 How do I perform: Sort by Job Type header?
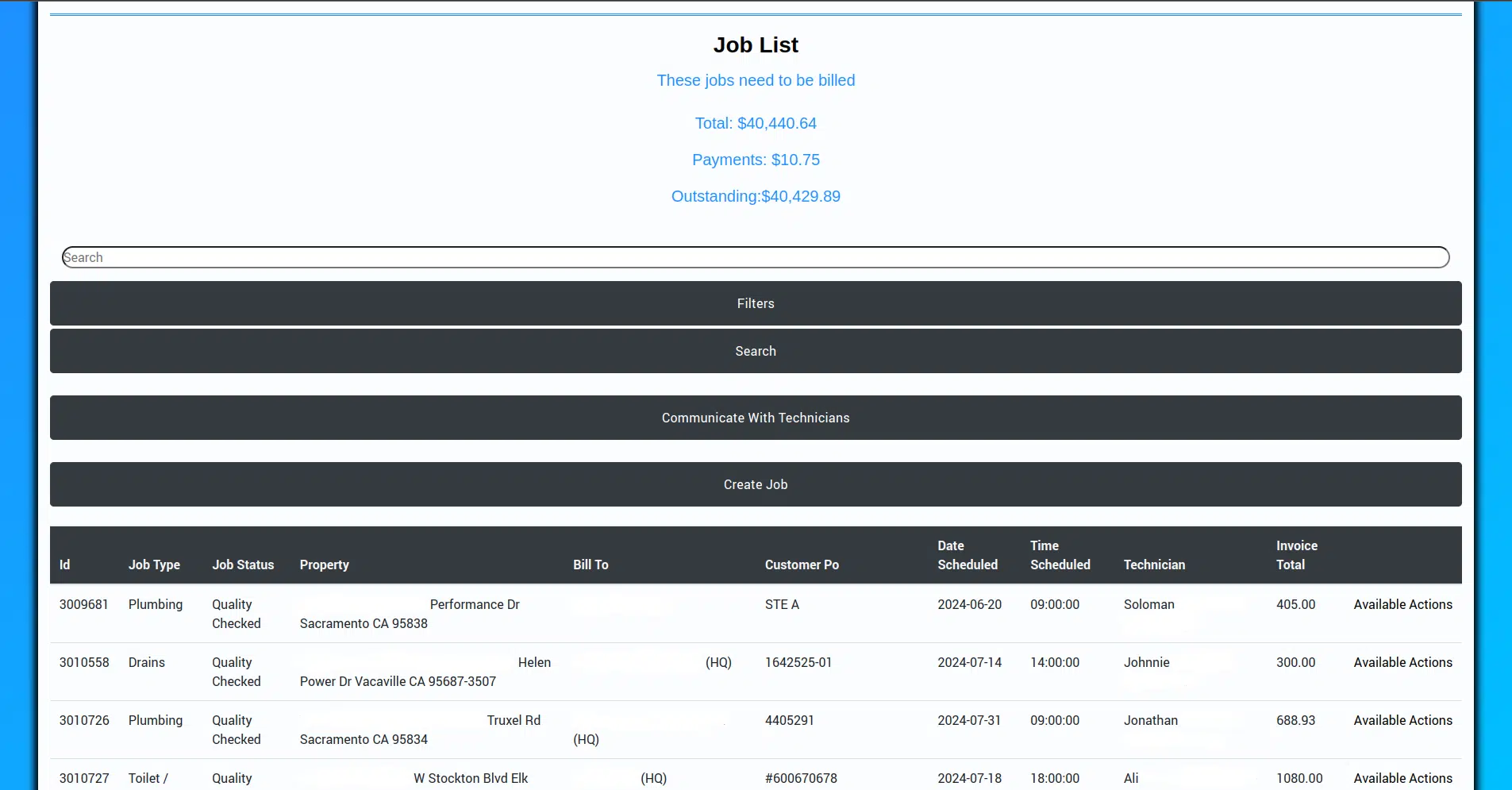[x=154, y=565]
